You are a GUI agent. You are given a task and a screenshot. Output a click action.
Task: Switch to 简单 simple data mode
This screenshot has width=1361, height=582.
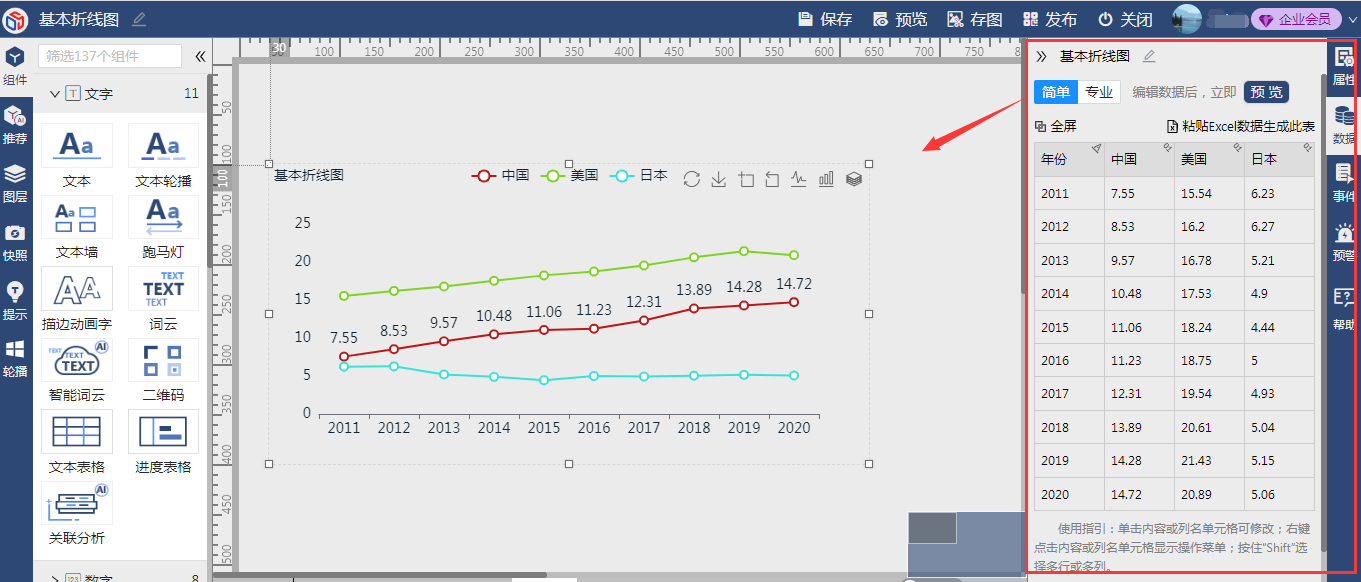pos(1056,92)
